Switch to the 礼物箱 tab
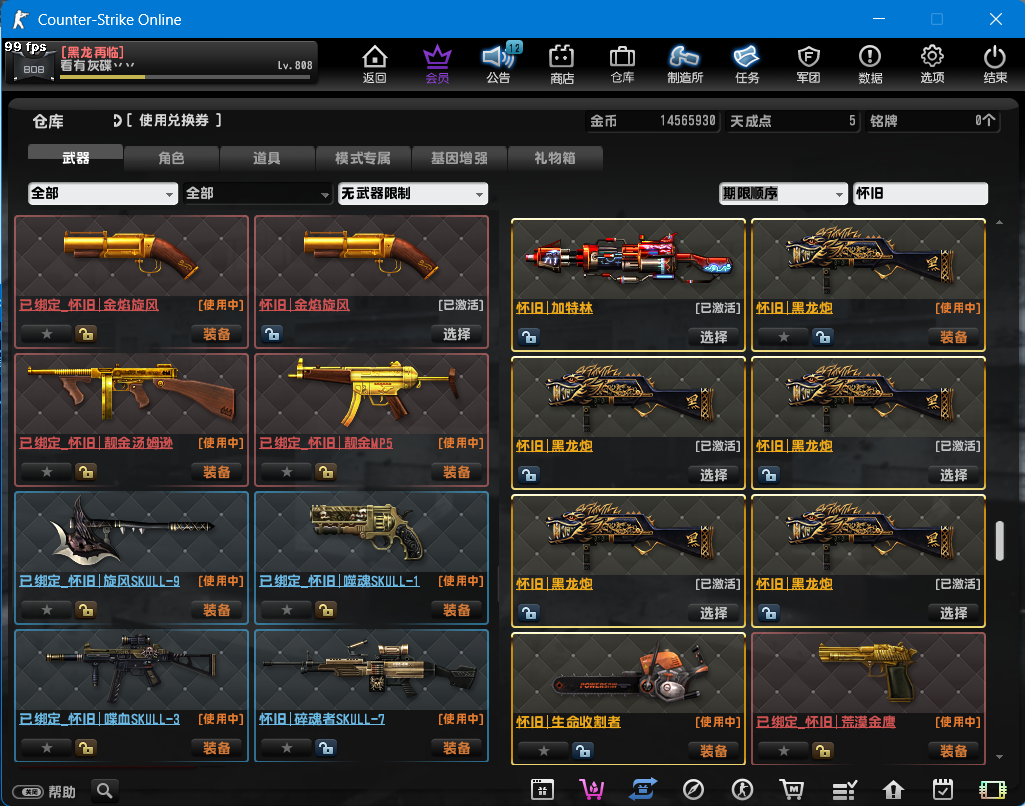The image size is (1025, 806). pos(554,158)
